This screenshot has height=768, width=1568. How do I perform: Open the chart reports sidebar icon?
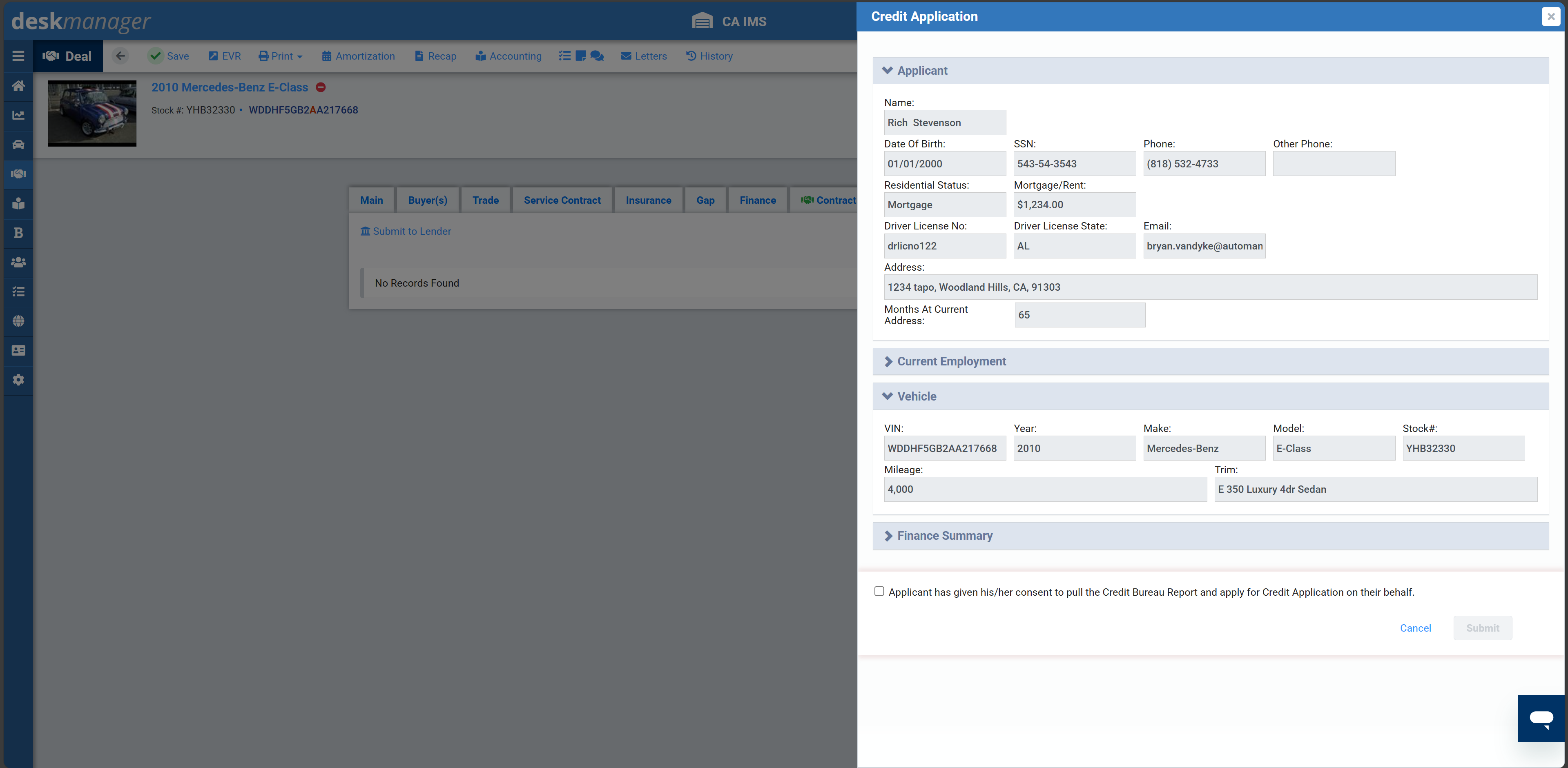(x=18, y=115)
